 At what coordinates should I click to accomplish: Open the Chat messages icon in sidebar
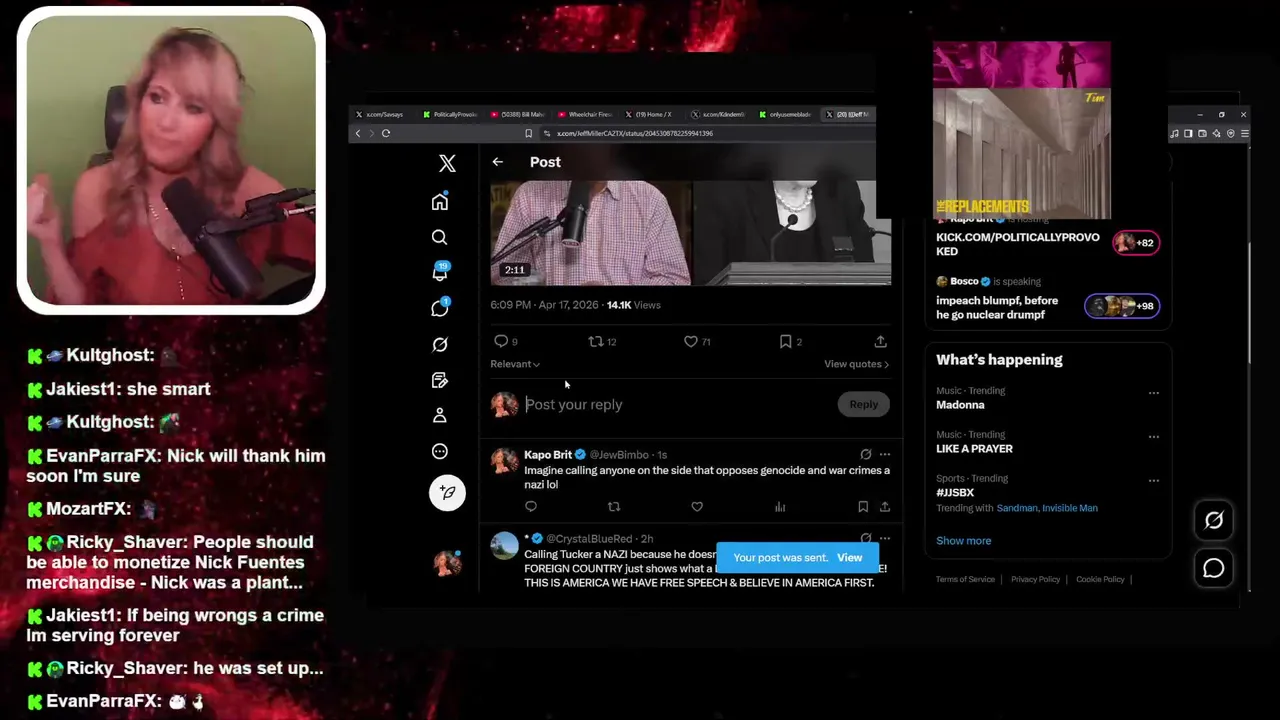[x=440, y=308]
